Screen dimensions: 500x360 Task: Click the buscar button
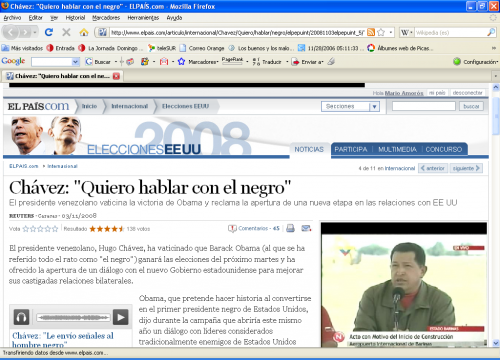[471, 106]
